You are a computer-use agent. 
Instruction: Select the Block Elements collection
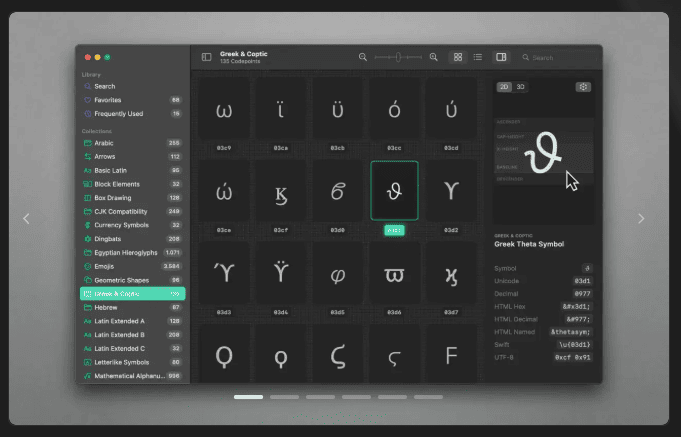(132, 184)
